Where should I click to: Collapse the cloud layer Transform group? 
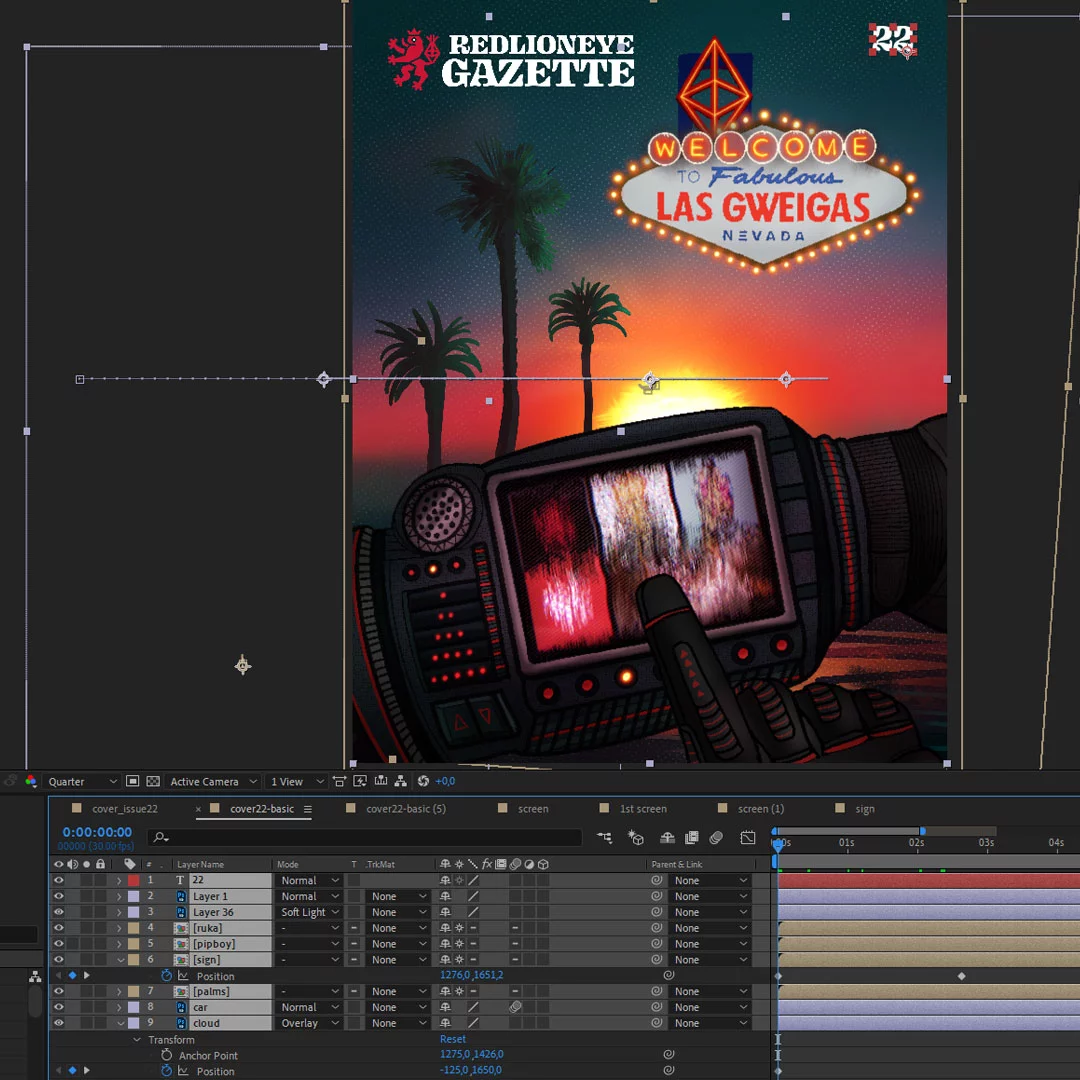(136, 1039)
